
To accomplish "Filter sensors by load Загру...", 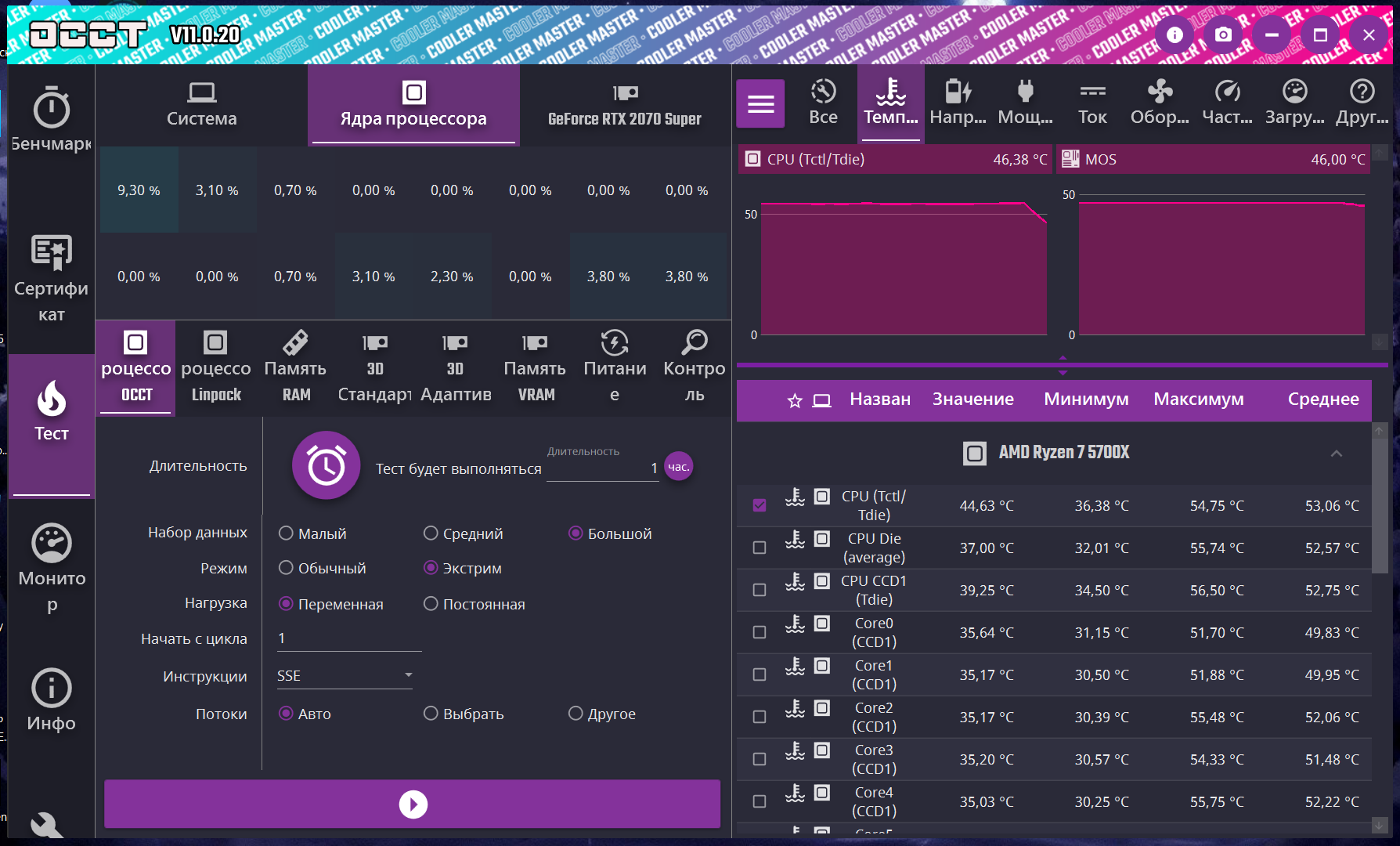I will click(1294, 103).
